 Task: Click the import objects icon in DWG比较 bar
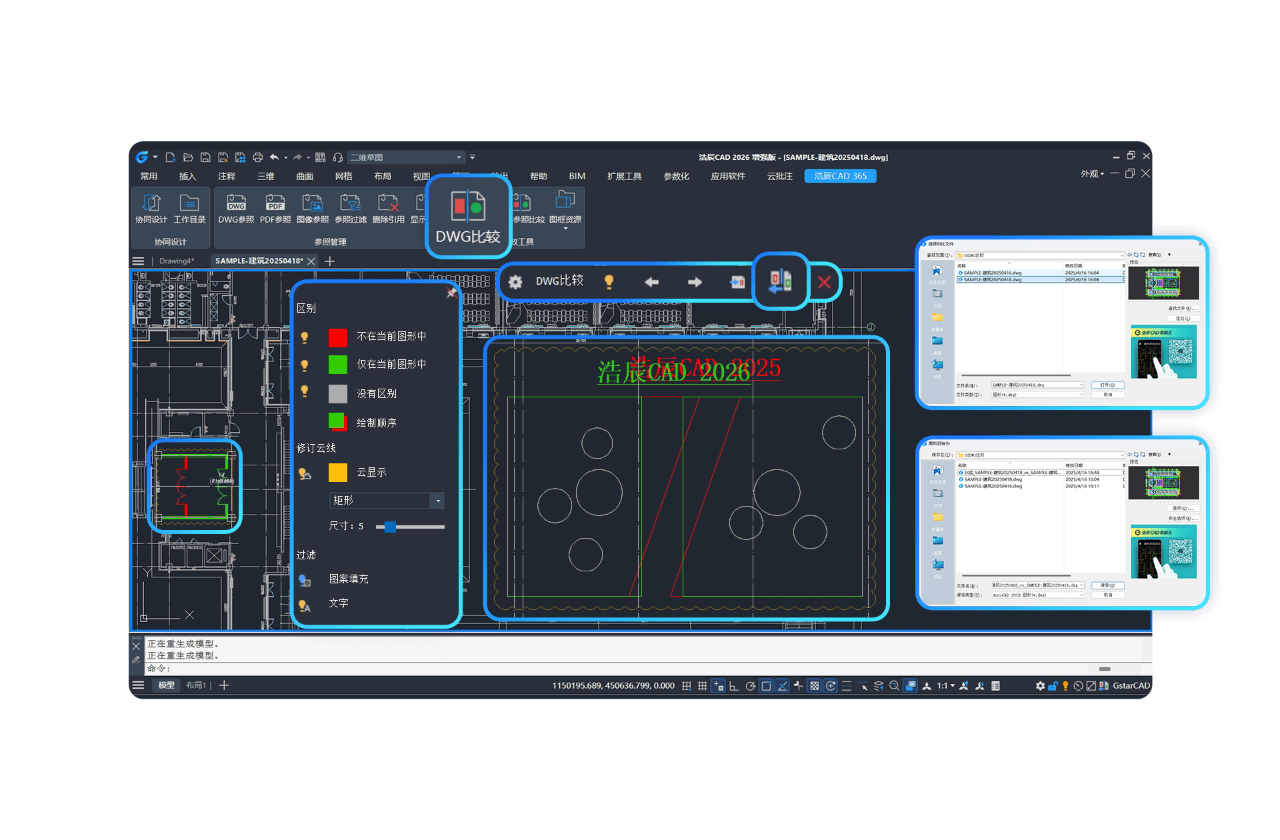tap(737, 282)
